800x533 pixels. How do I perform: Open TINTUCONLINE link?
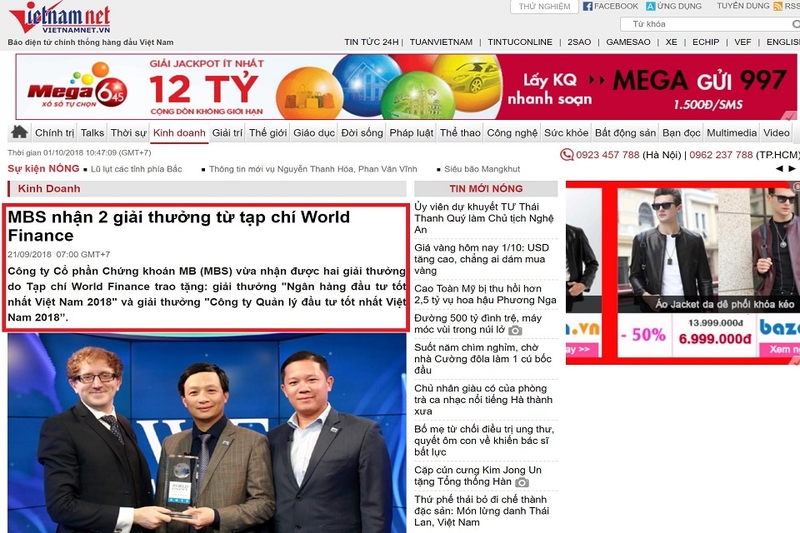click(520, 42)
